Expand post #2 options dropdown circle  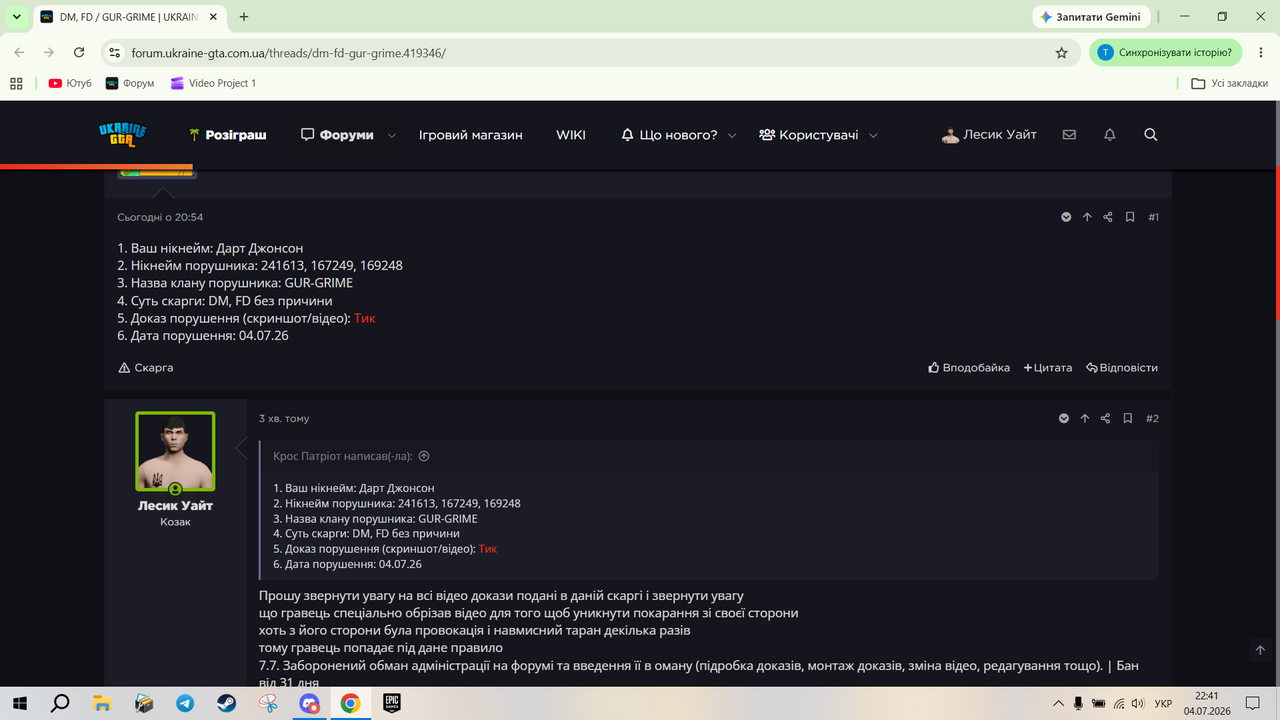(x=1064, y=418)
